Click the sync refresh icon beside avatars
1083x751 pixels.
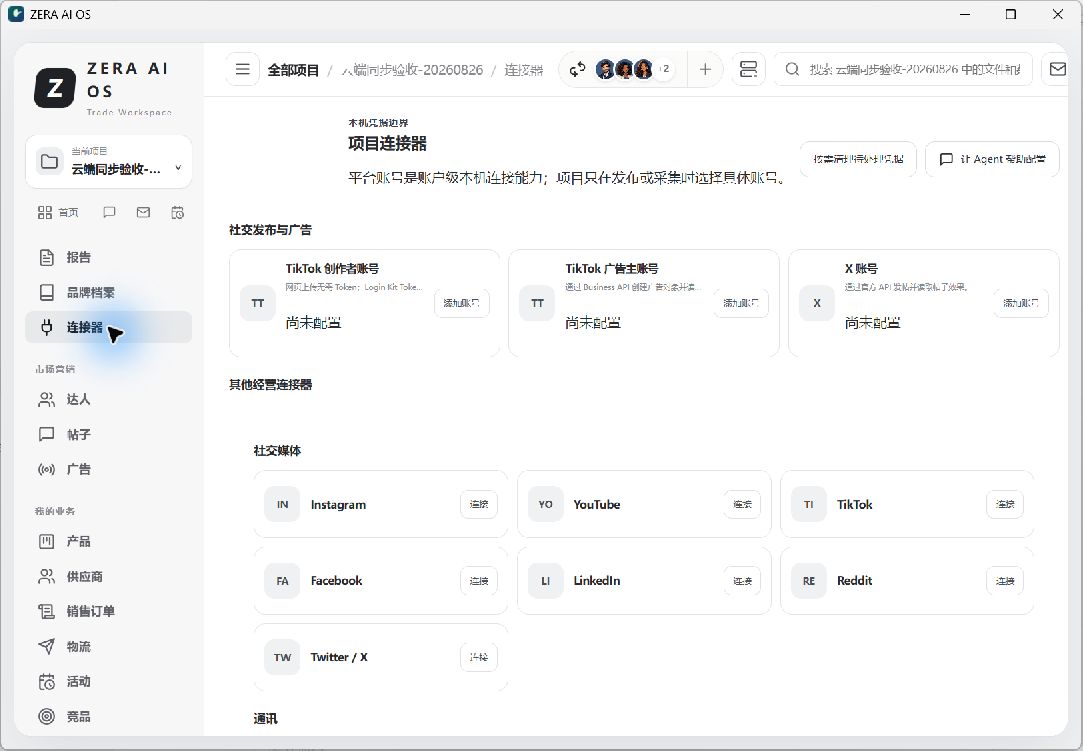click(577, 69)
